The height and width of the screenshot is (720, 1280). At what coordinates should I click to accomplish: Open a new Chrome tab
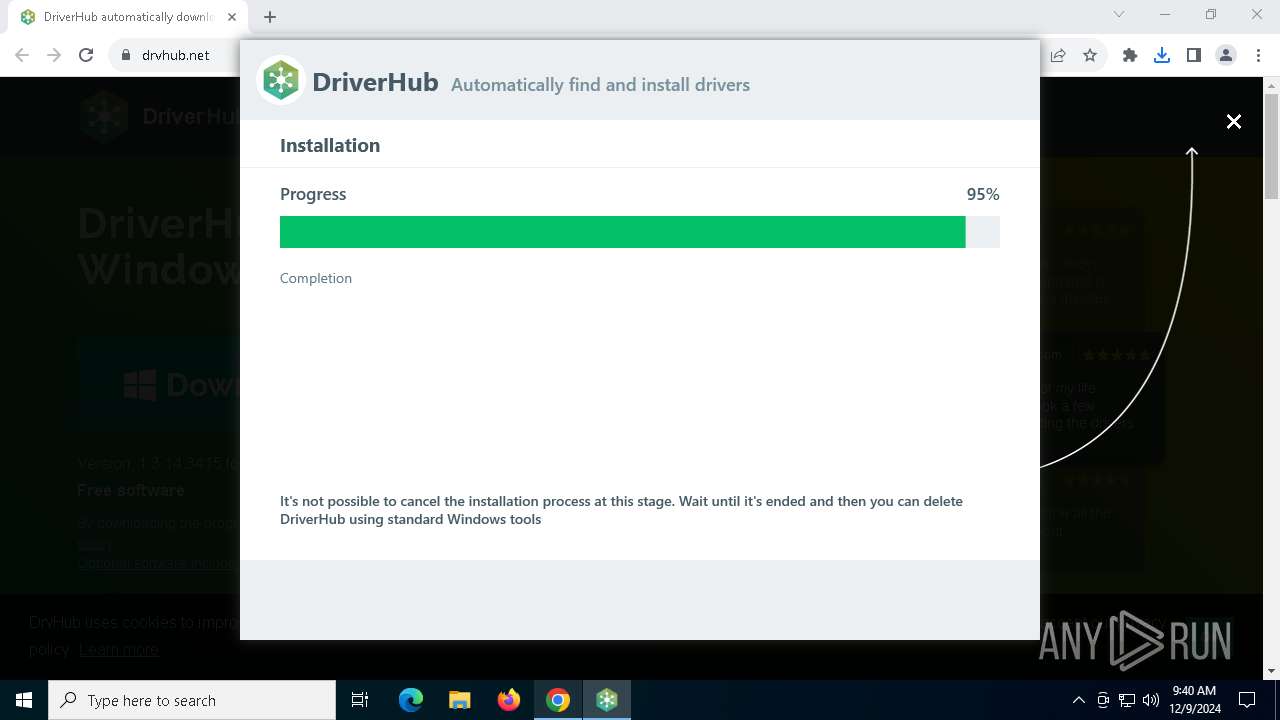click(x=270, y=16)
